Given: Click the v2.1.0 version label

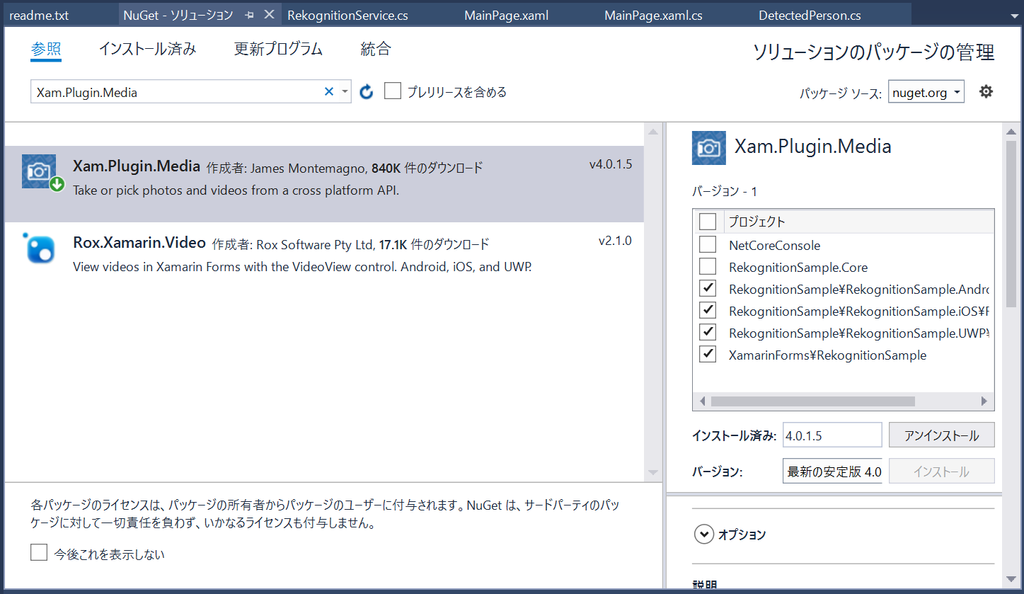Looking at the screenshot, I should pos(615,241).
